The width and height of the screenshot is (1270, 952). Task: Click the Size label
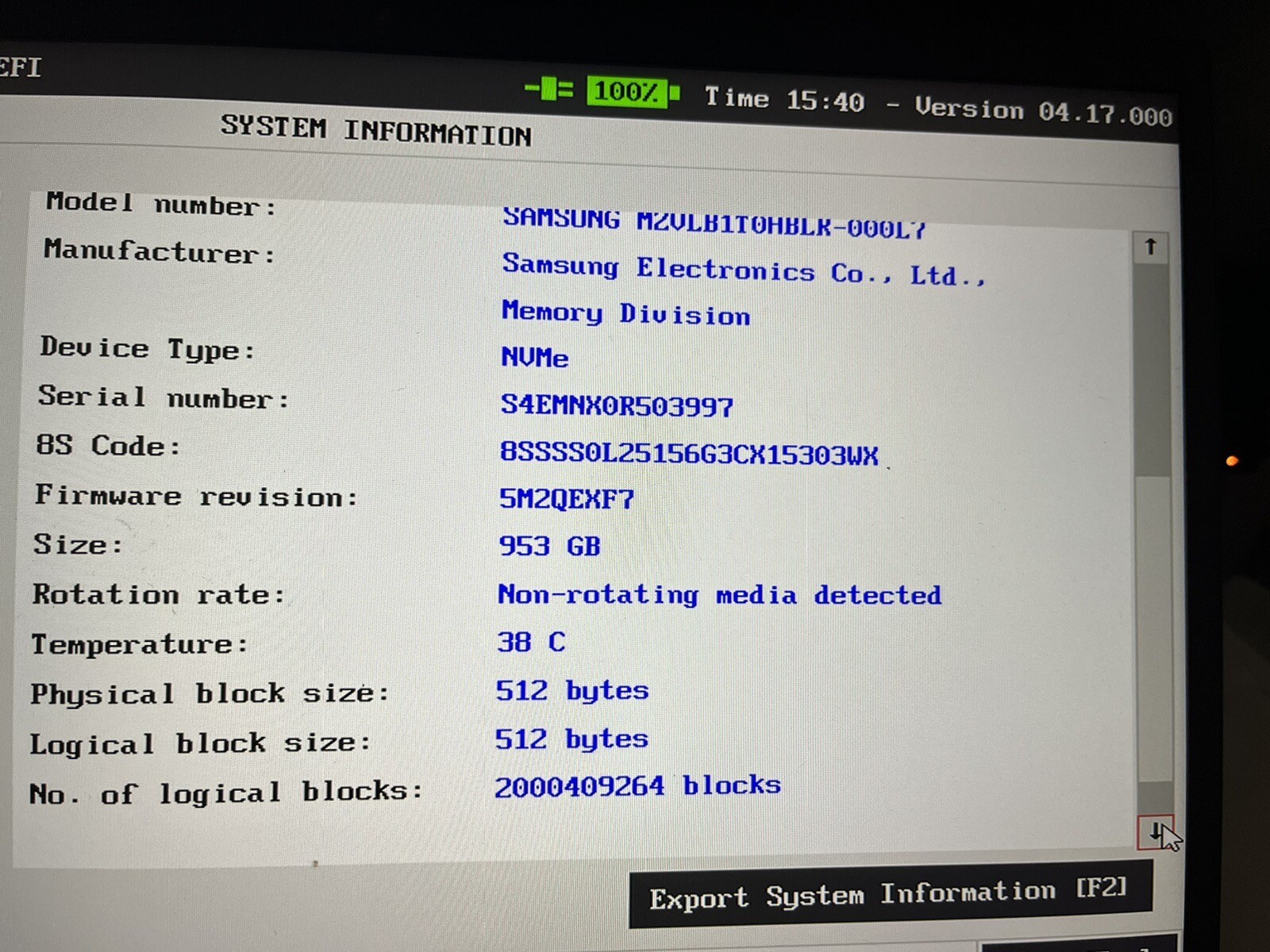78,544
